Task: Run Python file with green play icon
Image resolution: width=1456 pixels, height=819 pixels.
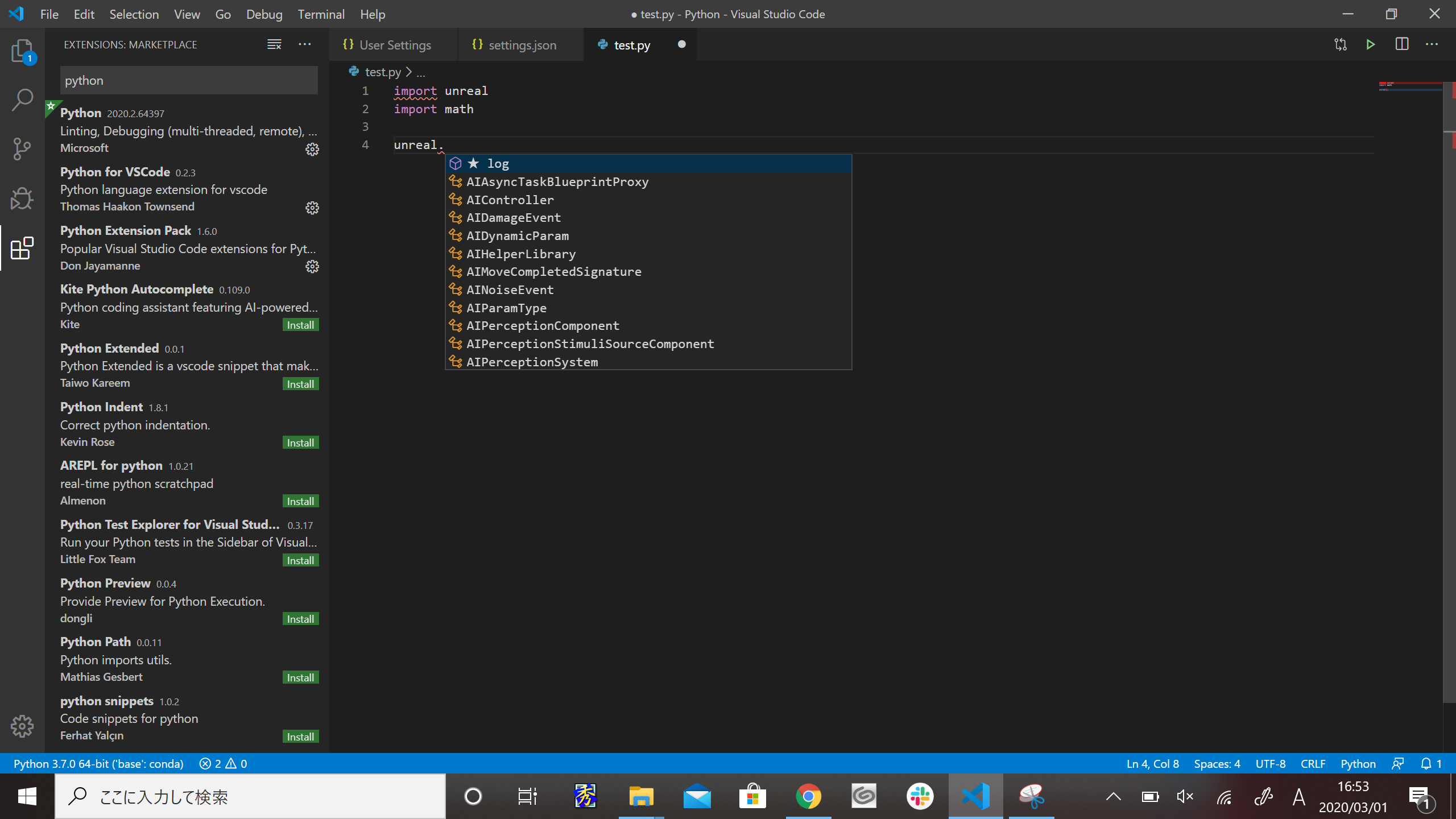Action: click(1370, 44)
